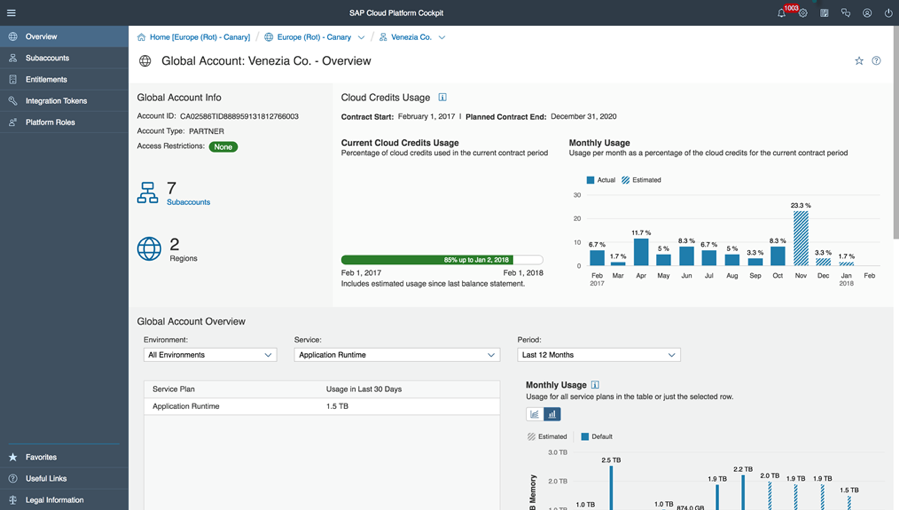Open Subaccounts in sidebar
899x510 pixels.
(x=64, y=58)
